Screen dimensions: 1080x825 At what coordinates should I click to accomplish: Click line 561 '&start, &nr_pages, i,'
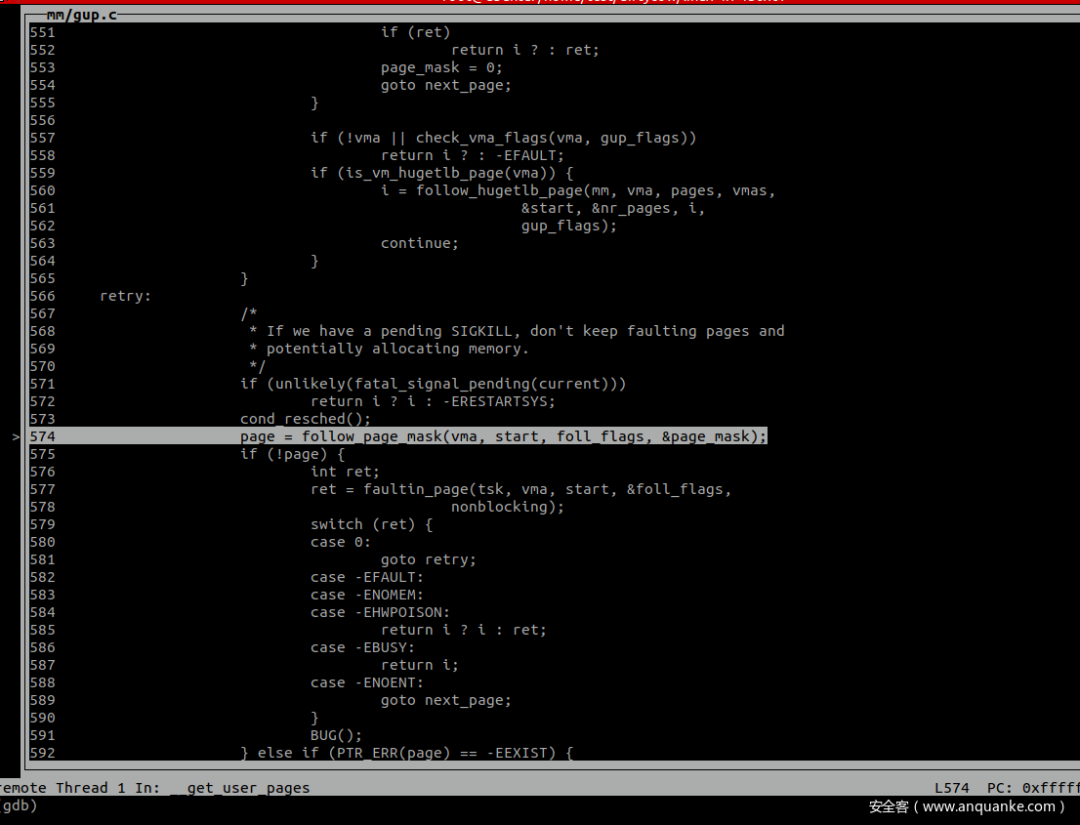(613, 208)
